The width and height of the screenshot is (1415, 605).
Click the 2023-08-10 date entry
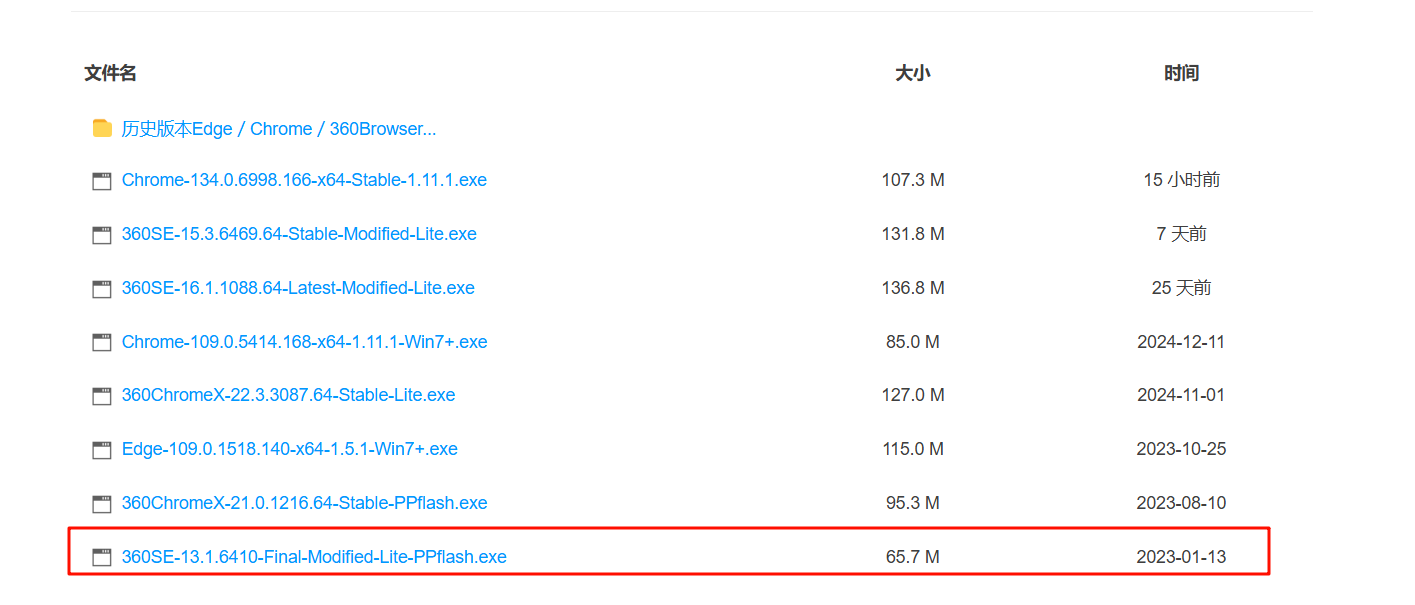click(1181, 503)
